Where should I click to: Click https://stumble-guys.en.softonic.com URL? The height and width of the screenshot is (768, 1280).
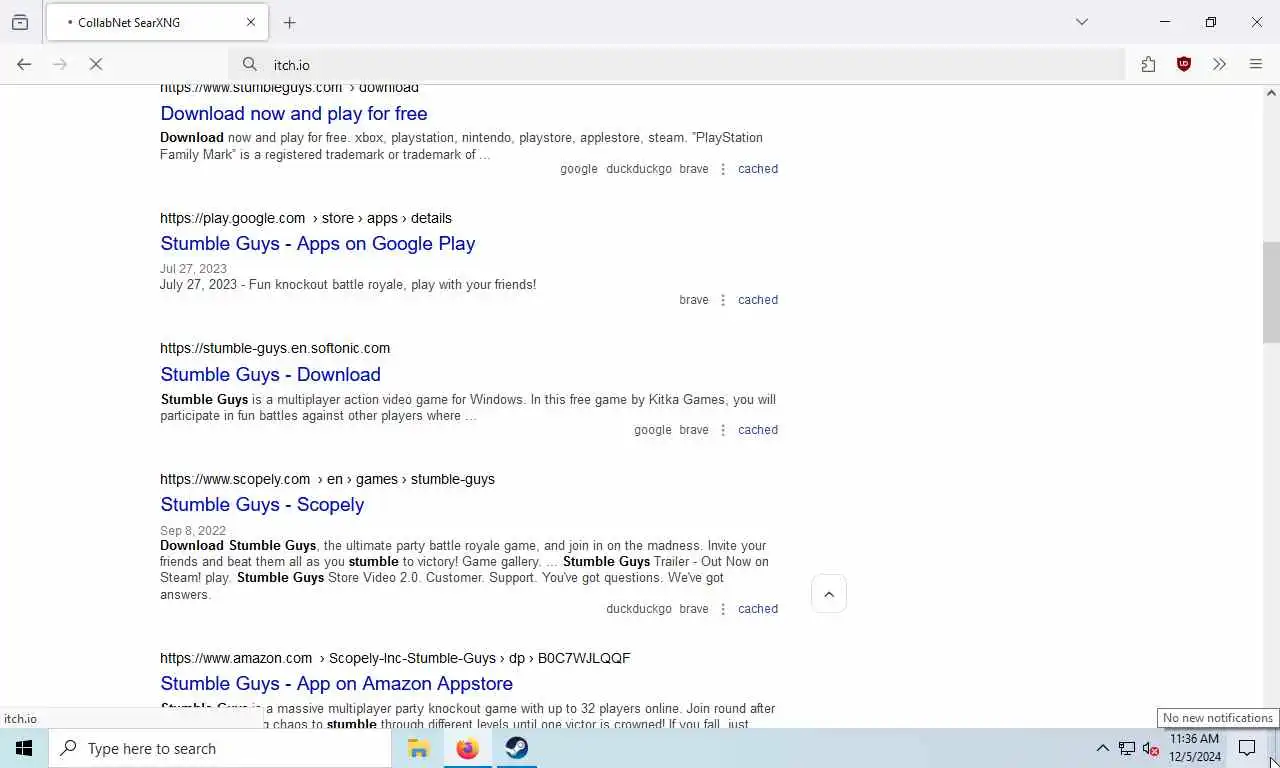(x=275, y=348)
